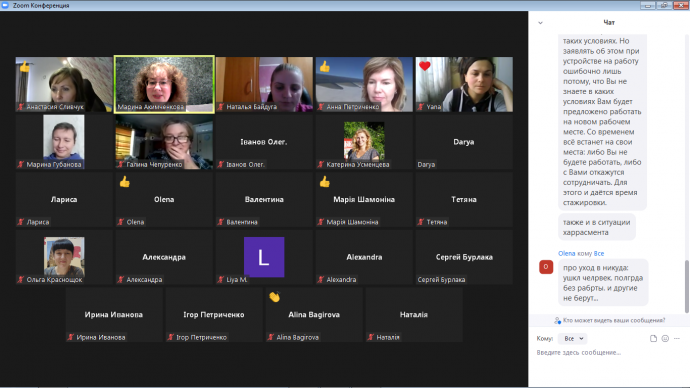Open the 'Кому: Все' recipient dropdown
The height and width of the screenshot is (388, 690).
[573, 338]
